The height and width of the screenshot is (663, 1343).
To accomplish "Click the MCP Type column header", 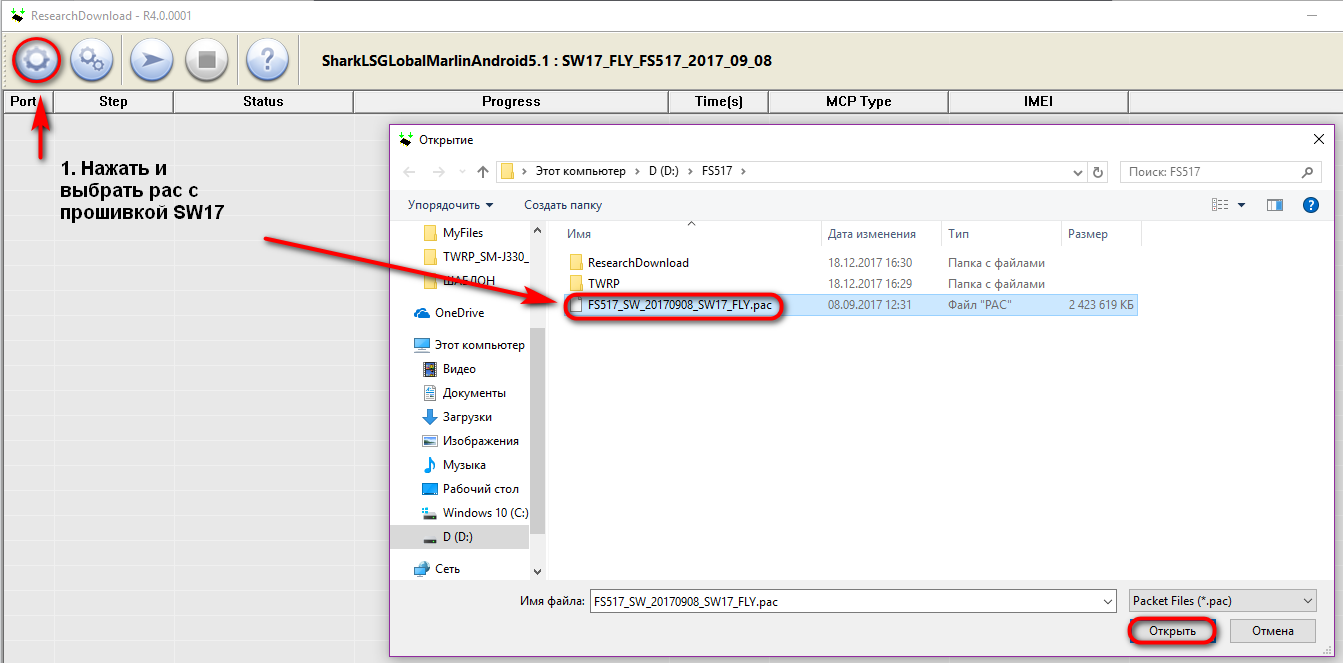I will pos(859,101).
